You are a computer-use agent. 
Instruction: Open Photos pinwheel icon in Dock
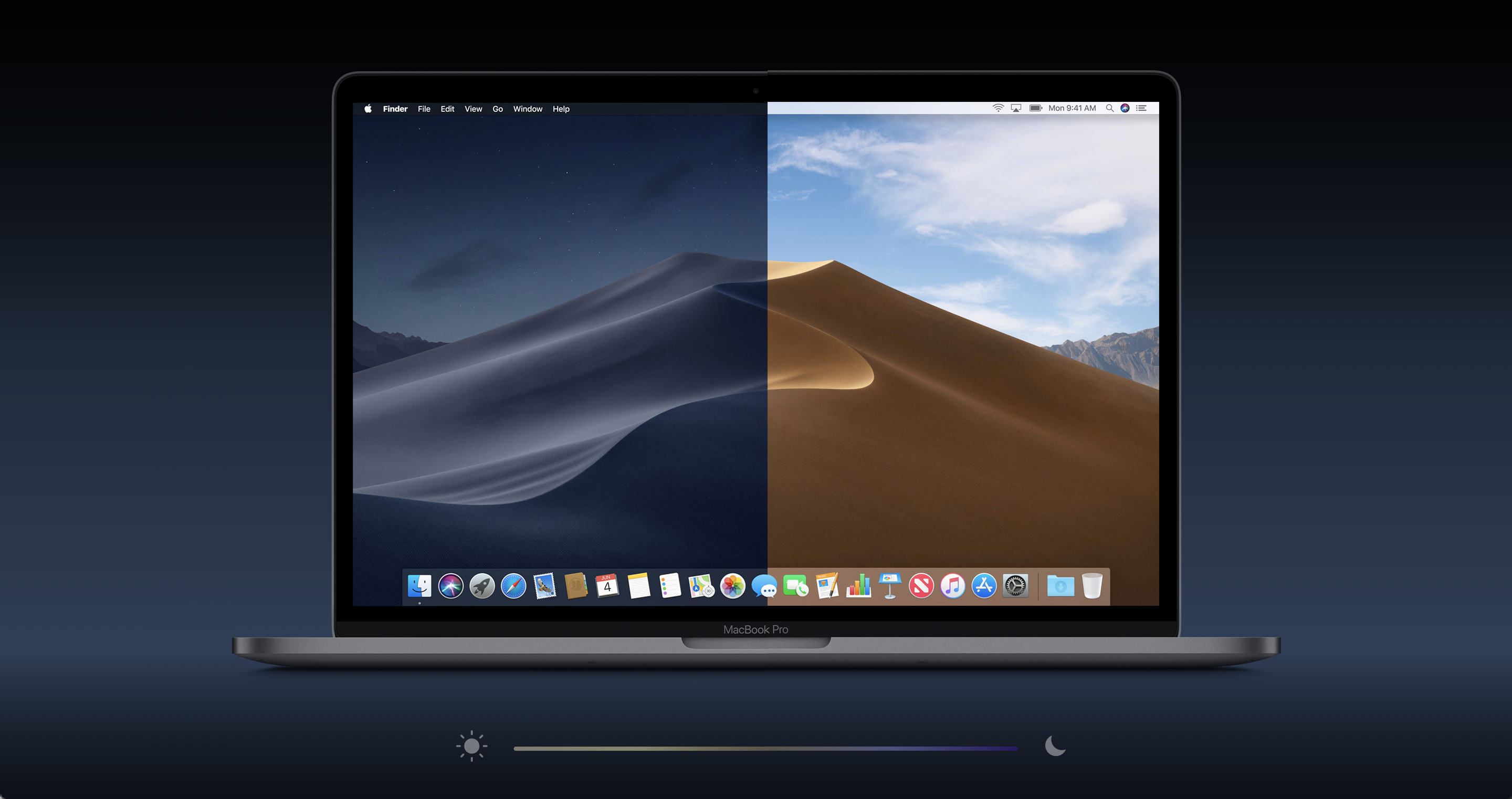(x=732, y=586)
